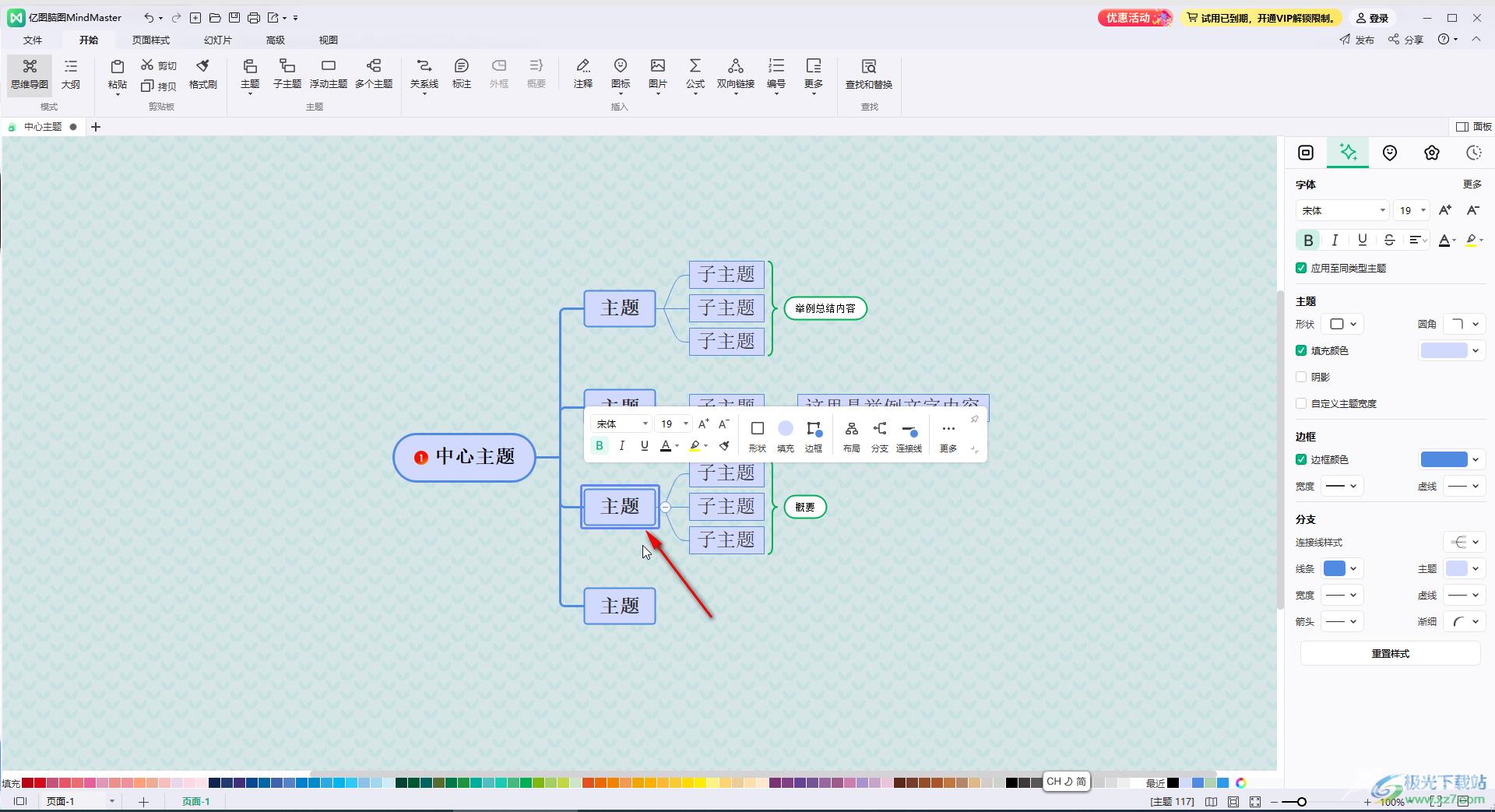
Task: Toggle the 面板 panel visibility
Action: (x=1473, y=126)
